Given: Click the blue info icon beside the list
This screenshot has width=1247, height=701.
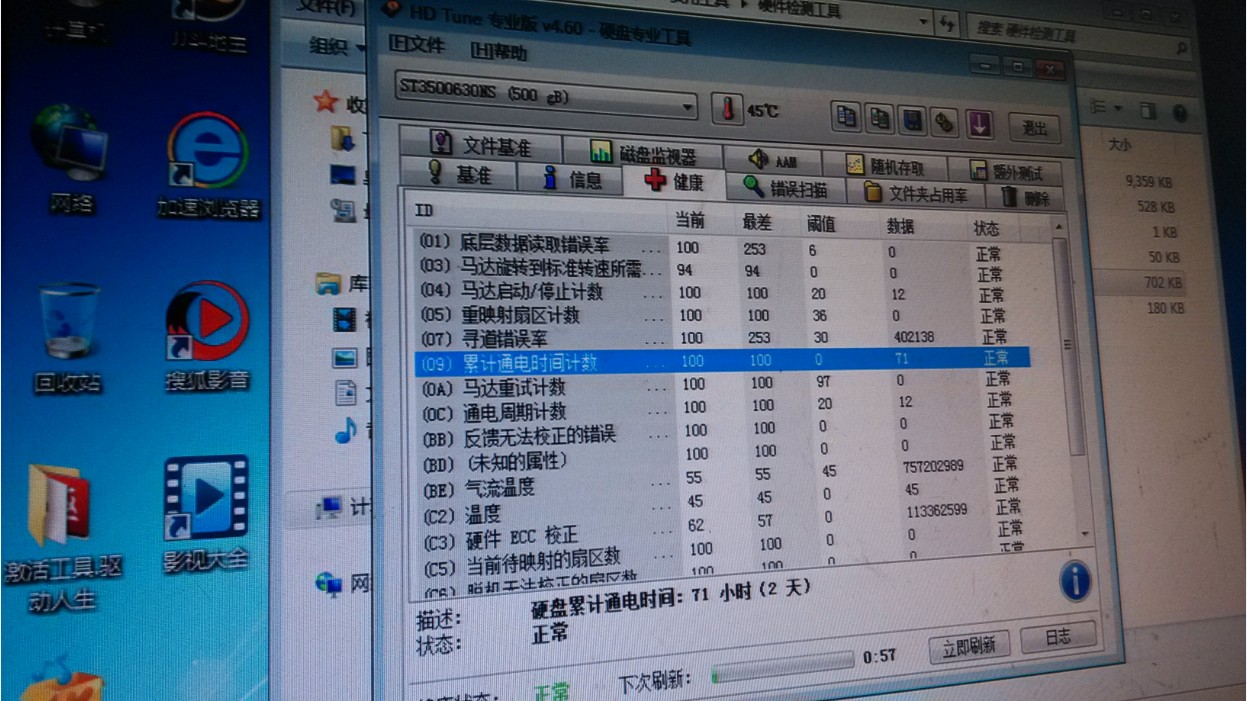Looking at the screenshot, I should pos(1075,580).
